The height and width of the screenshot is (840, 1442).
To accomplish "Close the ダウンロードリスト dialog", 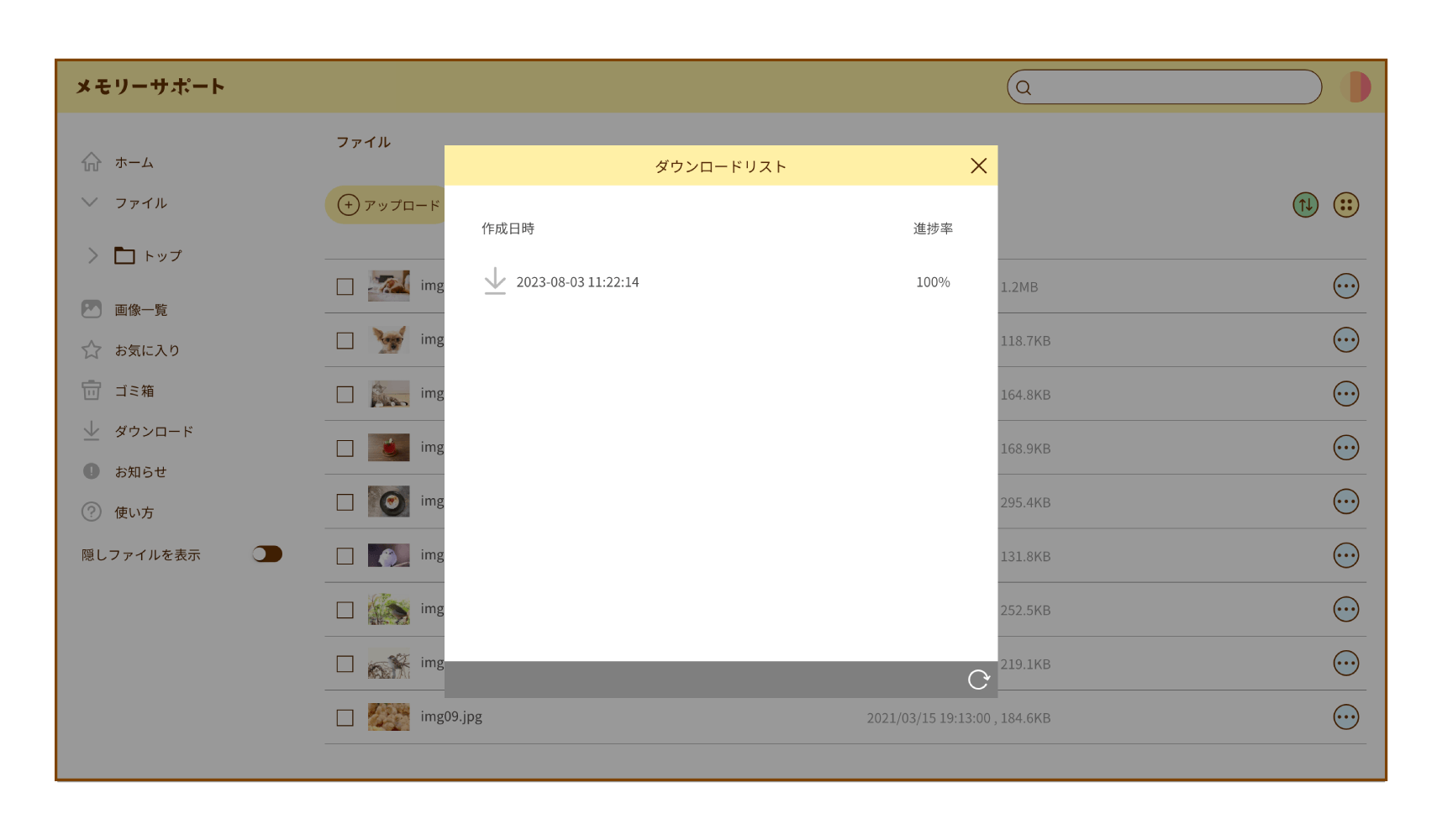I will [x=978, y=165].
